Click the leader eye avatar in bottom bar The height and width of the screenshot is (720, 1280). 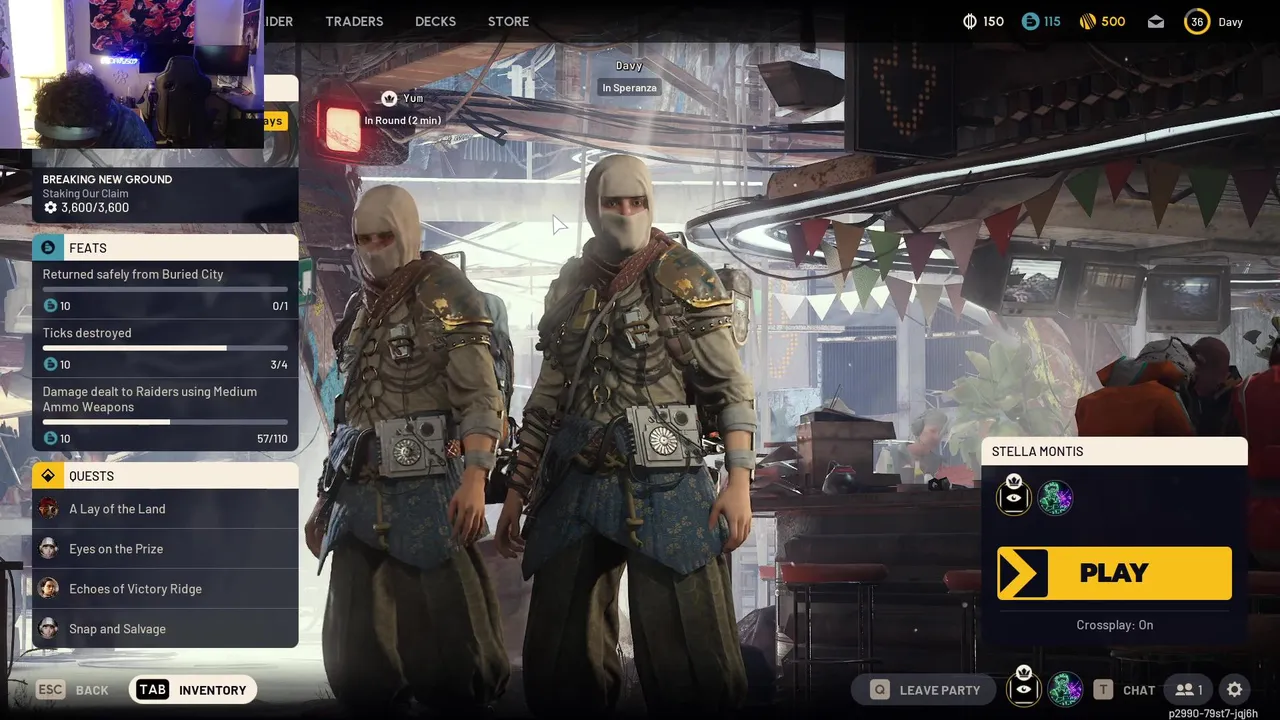tap(1023, 687)
